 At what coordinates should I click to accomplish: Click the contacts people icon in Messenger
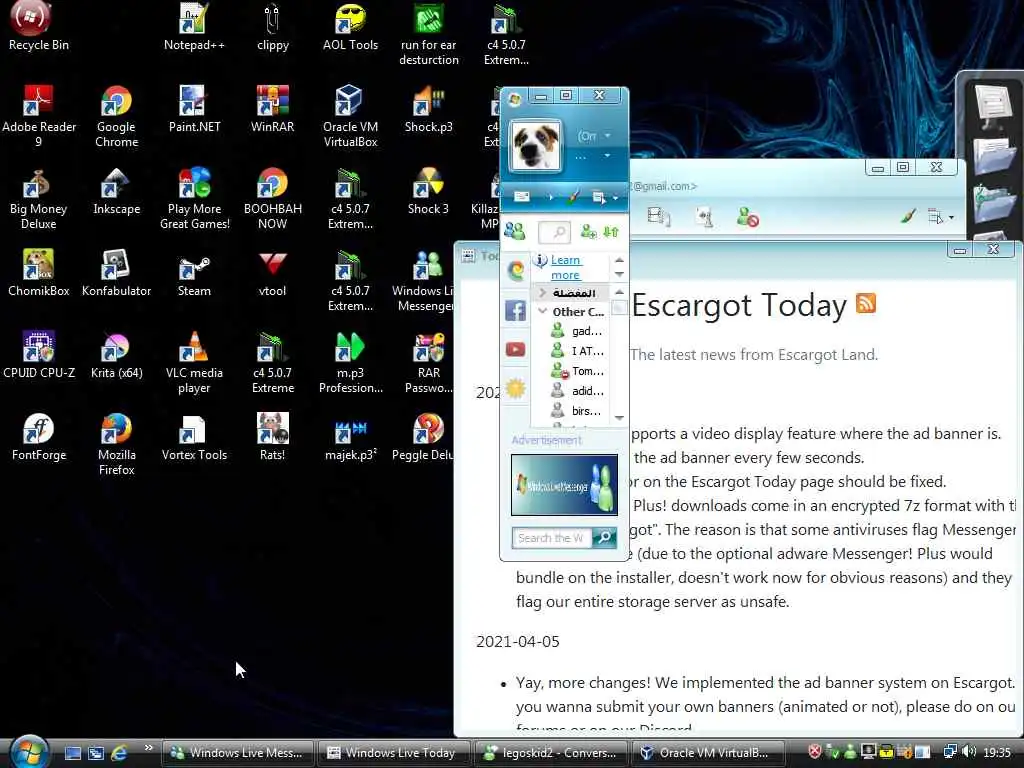click(x=515, y=231)
